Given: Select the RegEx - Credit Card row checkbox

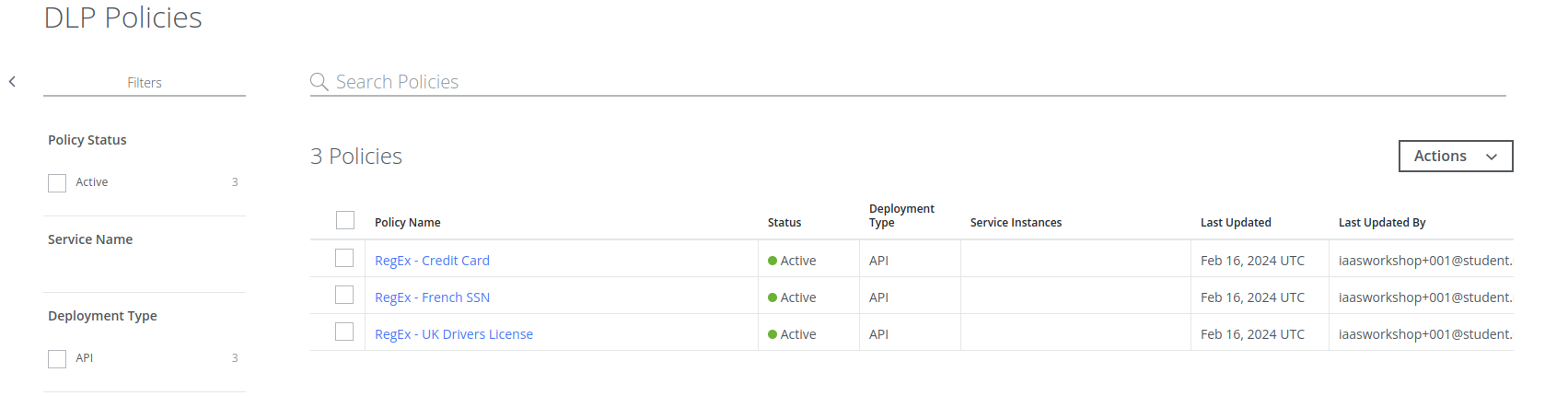Looking at the screenshot, I should click(x=344, y=259).
